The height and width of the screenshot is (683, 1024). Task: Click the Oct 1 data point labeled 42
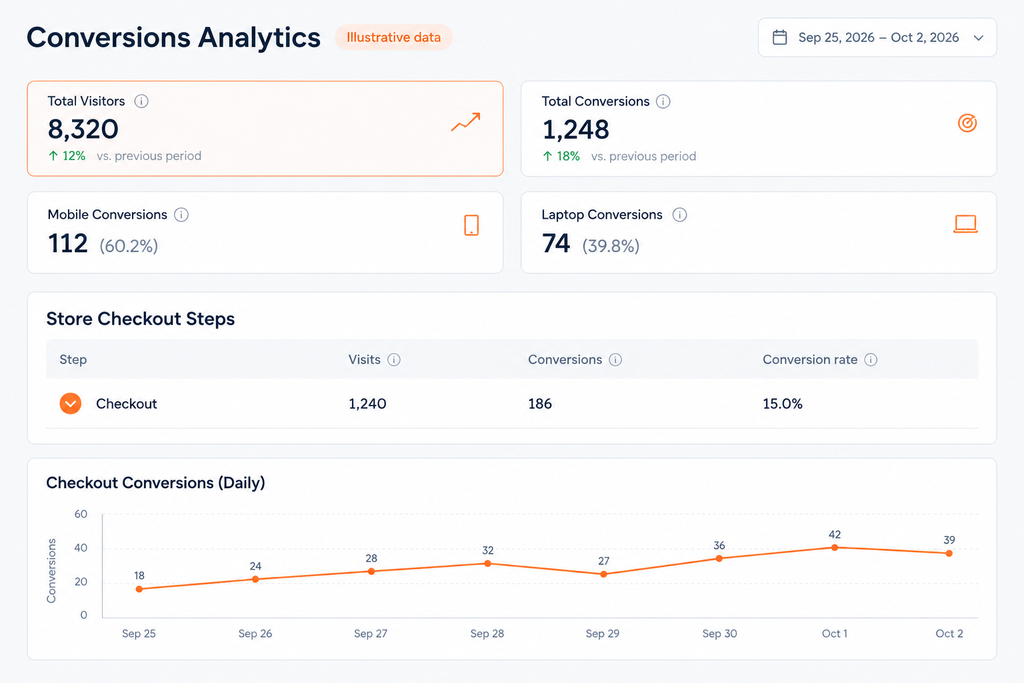pyautogui.click(x=835, y=548)
